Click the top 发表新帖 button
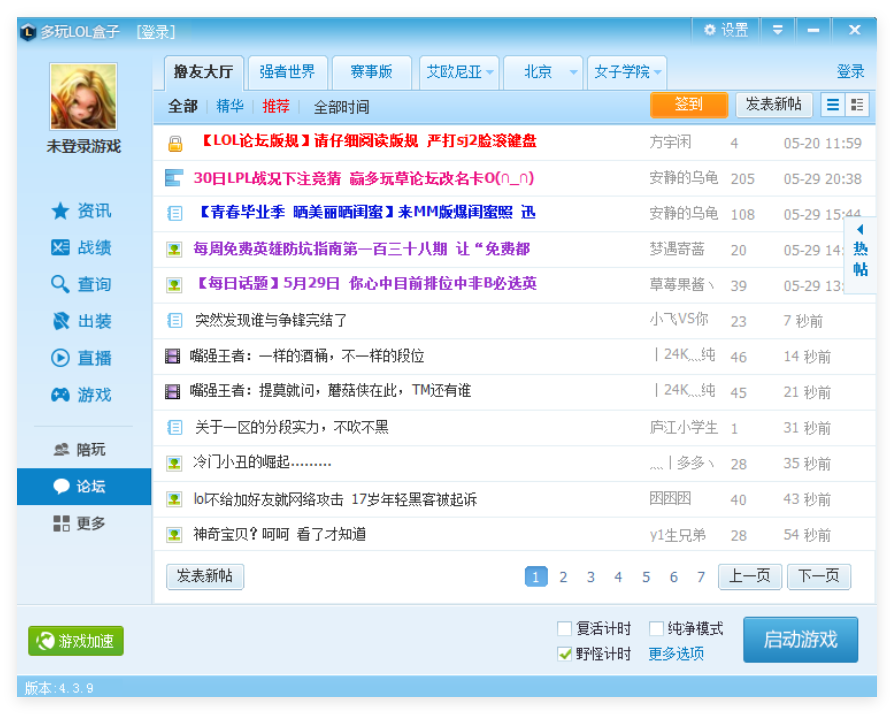Viewport: 894px width, 714px height. (774, 104)
